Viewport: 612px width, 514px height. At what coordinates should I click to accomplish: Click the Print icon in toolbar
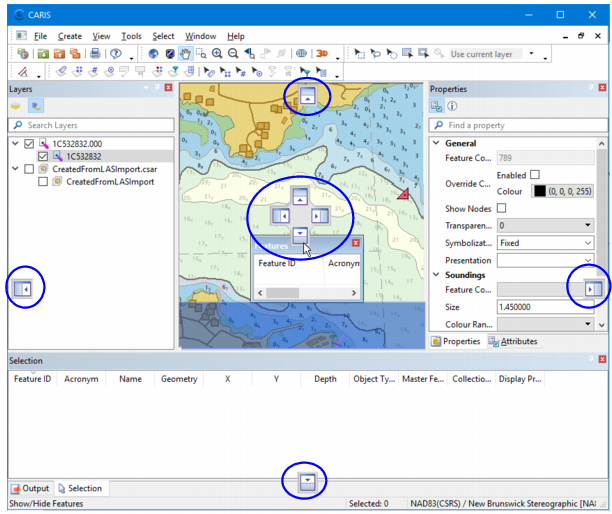click(x=95, y=54)
